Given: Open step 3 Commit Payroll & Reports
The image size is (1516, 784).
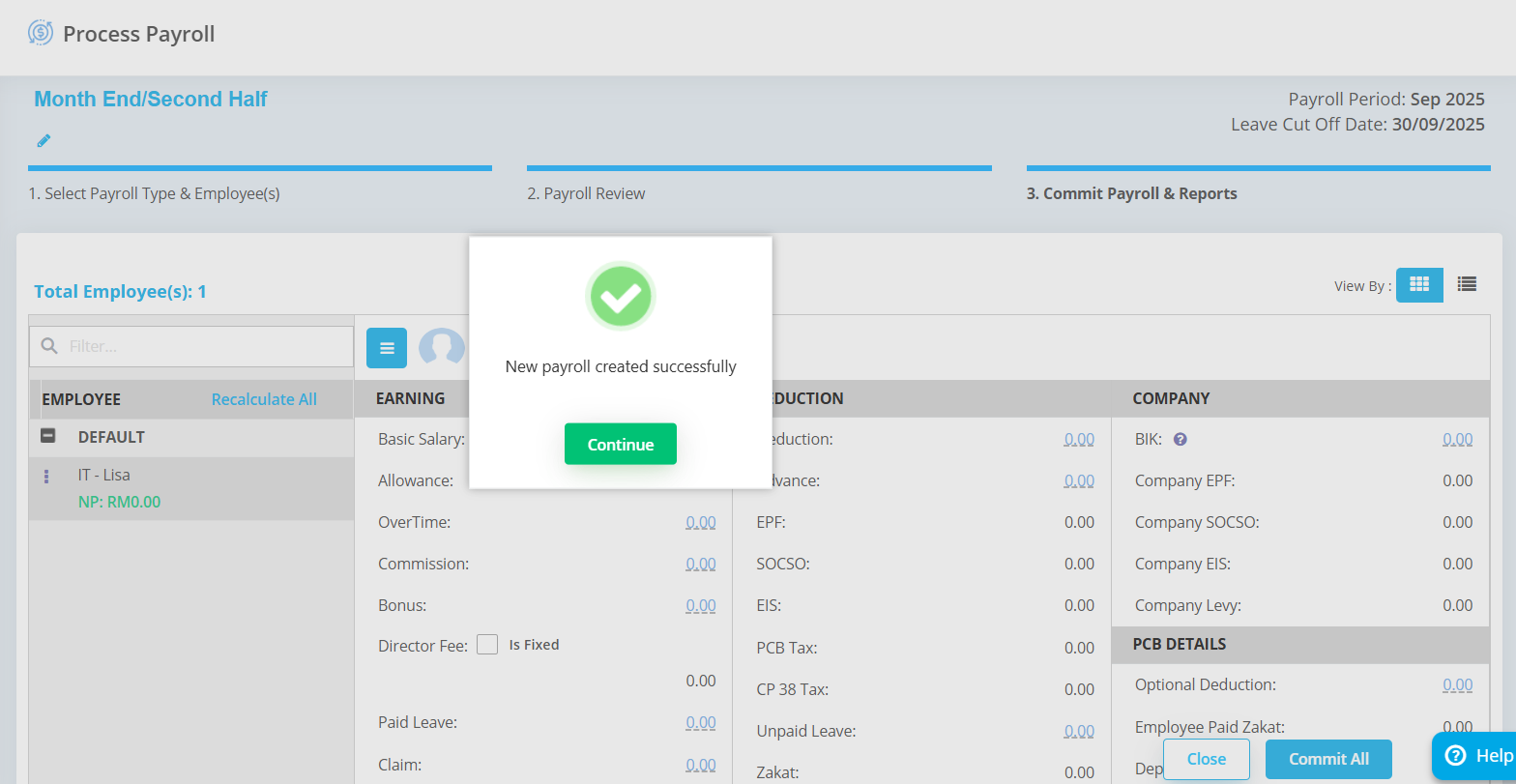Looking at the screenshot, I should point(1131,193).
